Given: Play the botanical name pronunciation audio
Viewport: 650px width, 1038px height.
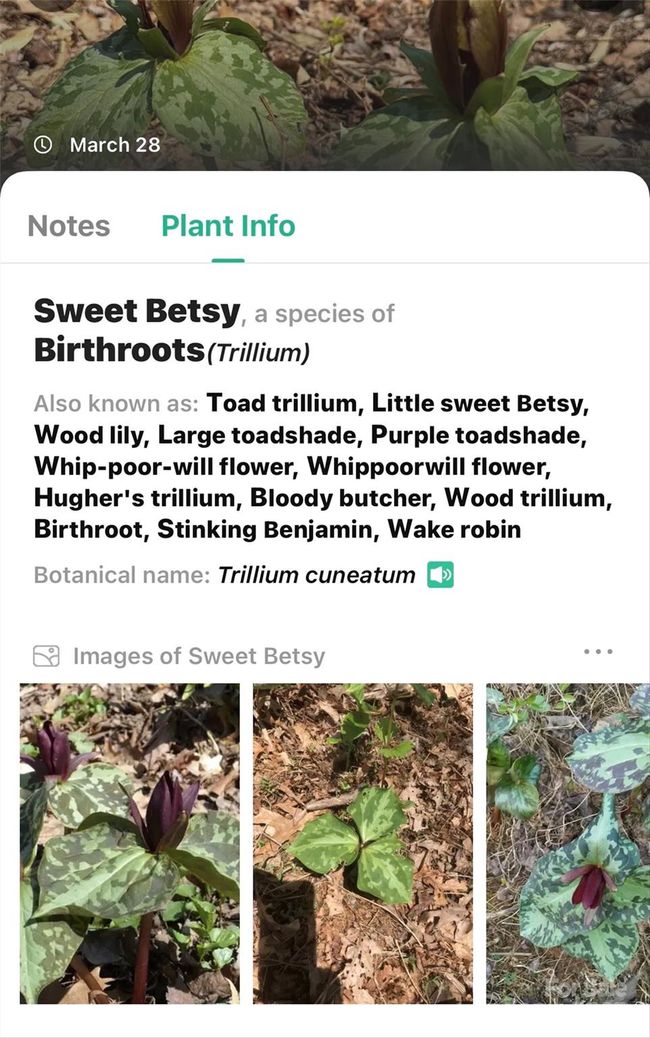Looking at the screenshot, I should [440, 575].
